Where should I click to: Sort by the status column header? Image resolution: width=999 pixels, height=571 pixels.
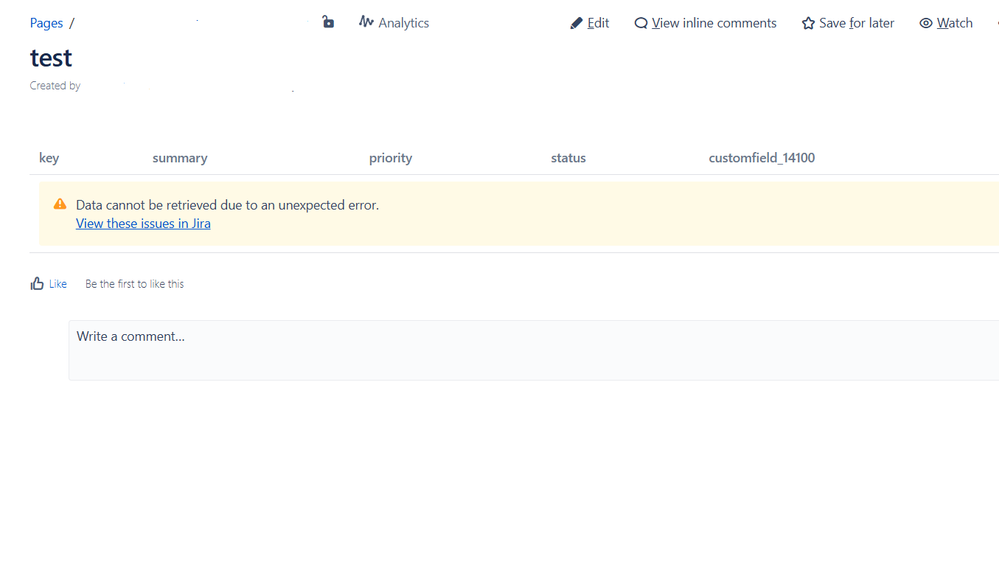click(x=568, y=158)
